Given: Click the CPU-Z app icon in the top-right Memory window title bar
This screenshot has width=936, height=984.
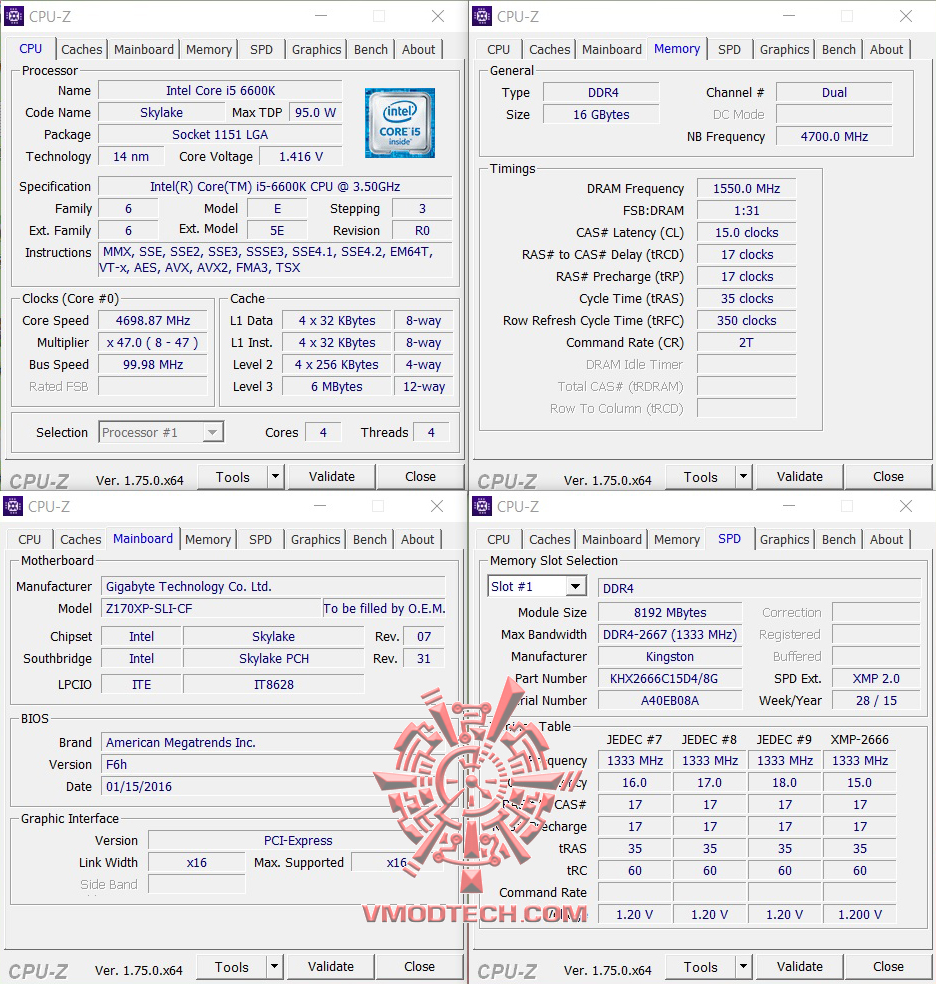Looking at the screenshot, I should point(482,16).
